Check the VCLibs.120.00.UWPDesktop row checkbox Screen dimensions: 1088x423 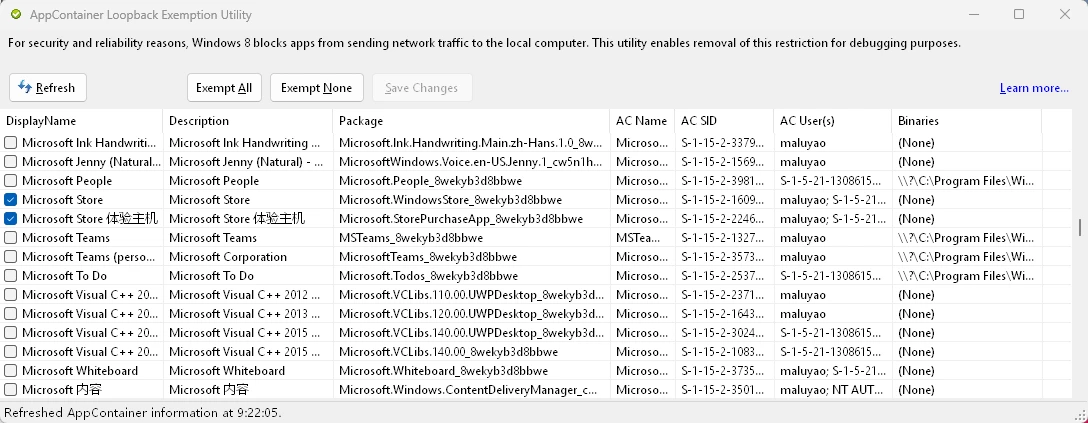[10, 313]
